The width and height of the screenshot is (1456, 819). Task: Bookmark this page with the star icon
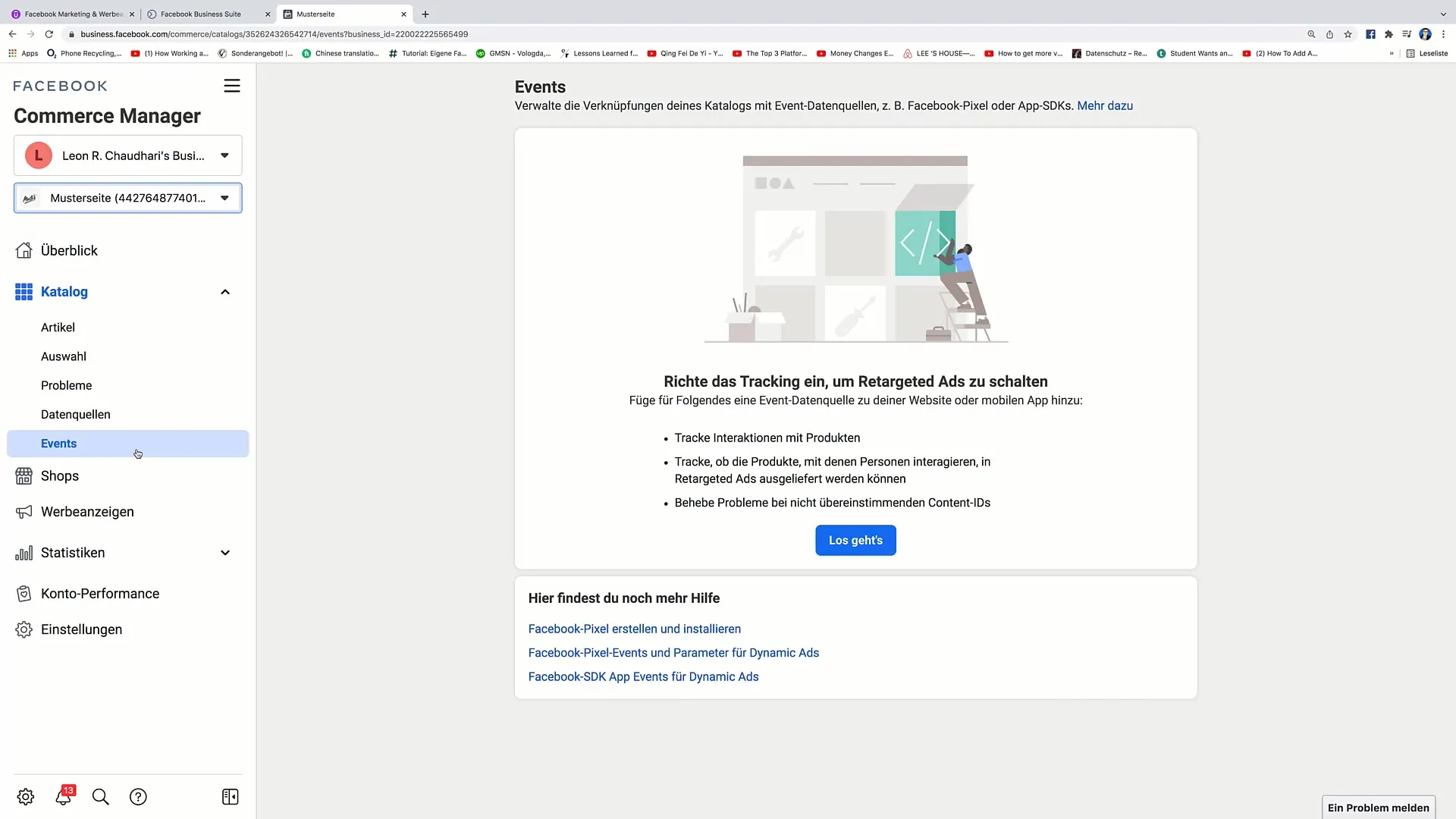[1348, 34]
